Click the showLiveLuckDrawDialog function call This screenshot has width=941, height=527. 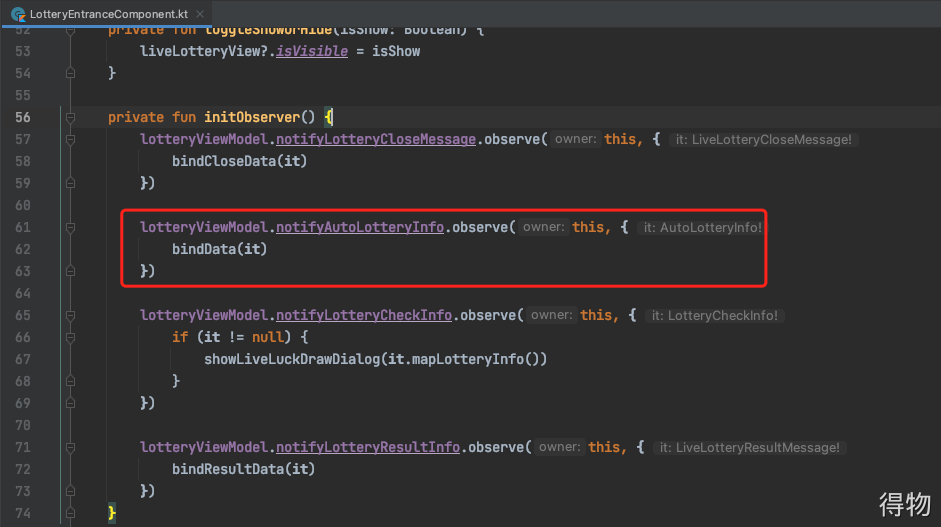(291, 359)
